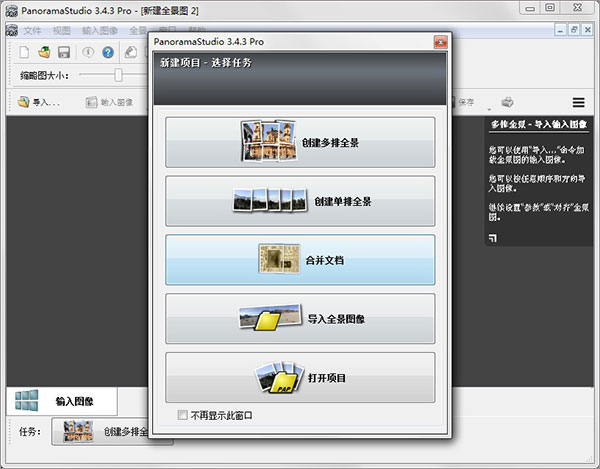Viewport: 600px width, 469px height.
Task: Open the 视图 menu
Action: (x=61, y=31)
